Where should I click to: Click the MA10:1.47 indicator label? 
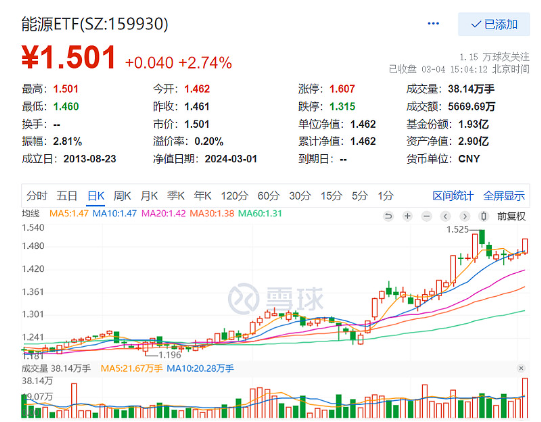click(115, 214)
